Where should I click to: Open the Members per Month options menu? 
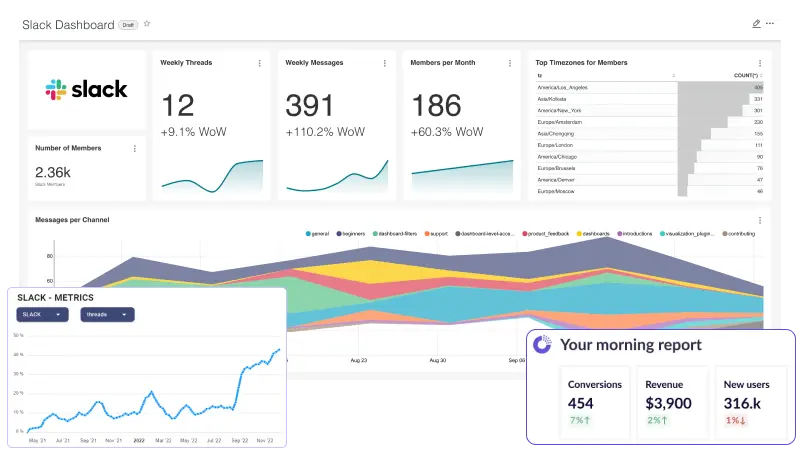(x=510, y=63)
